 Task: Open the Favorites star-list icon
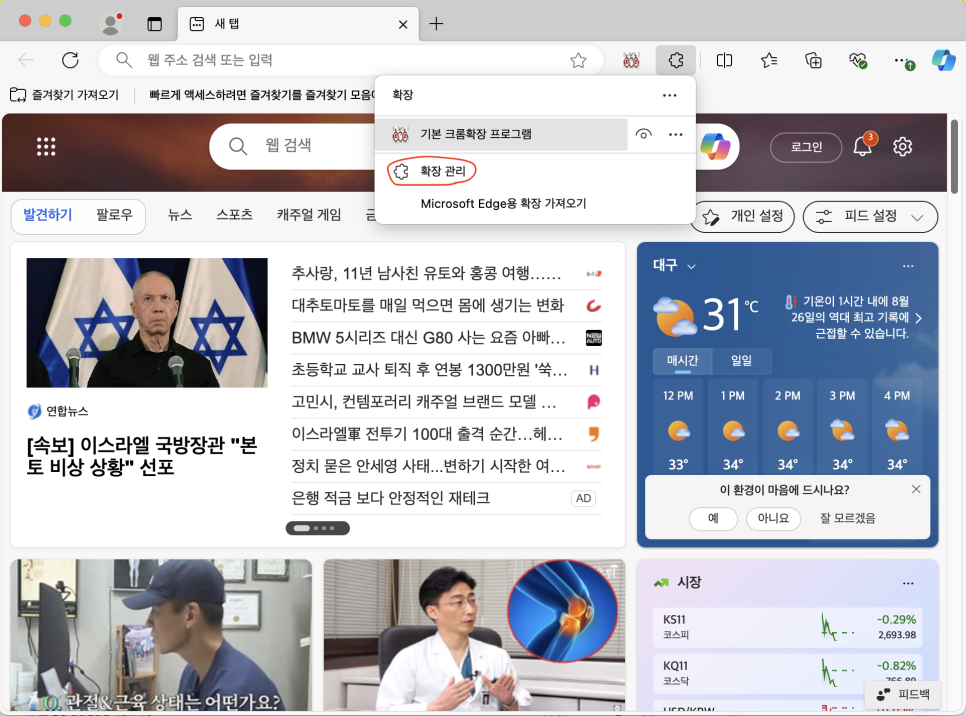[x=769, y=61]
